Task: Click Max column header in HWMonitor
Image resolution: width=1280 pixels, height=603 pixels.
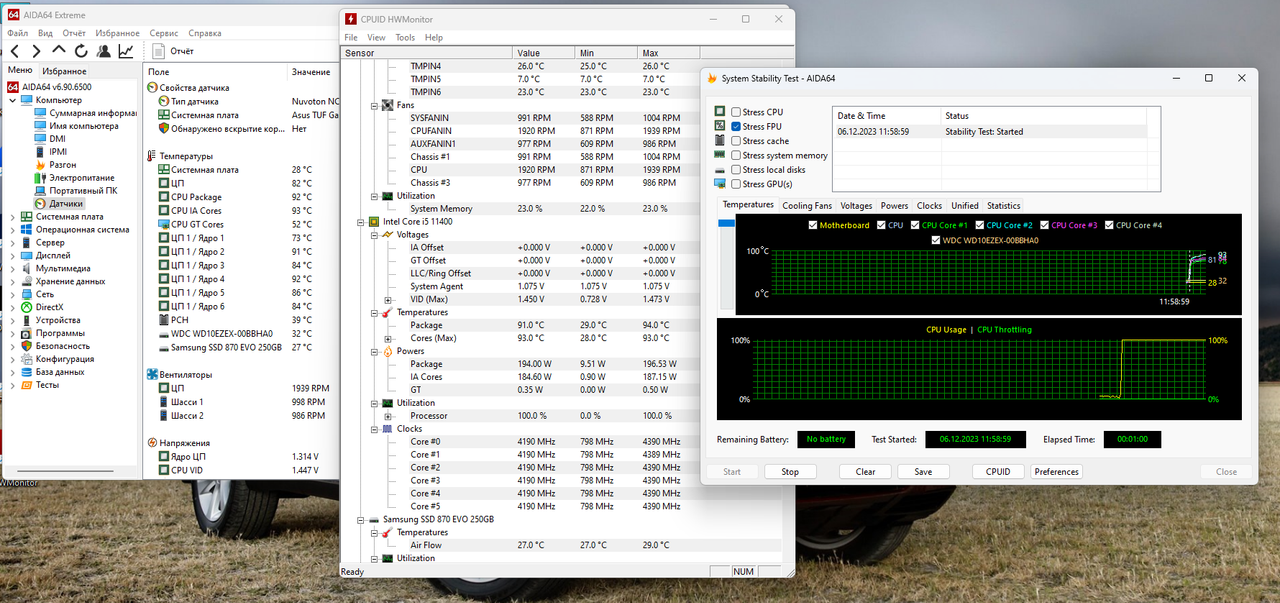Action: tap(667, 52)
